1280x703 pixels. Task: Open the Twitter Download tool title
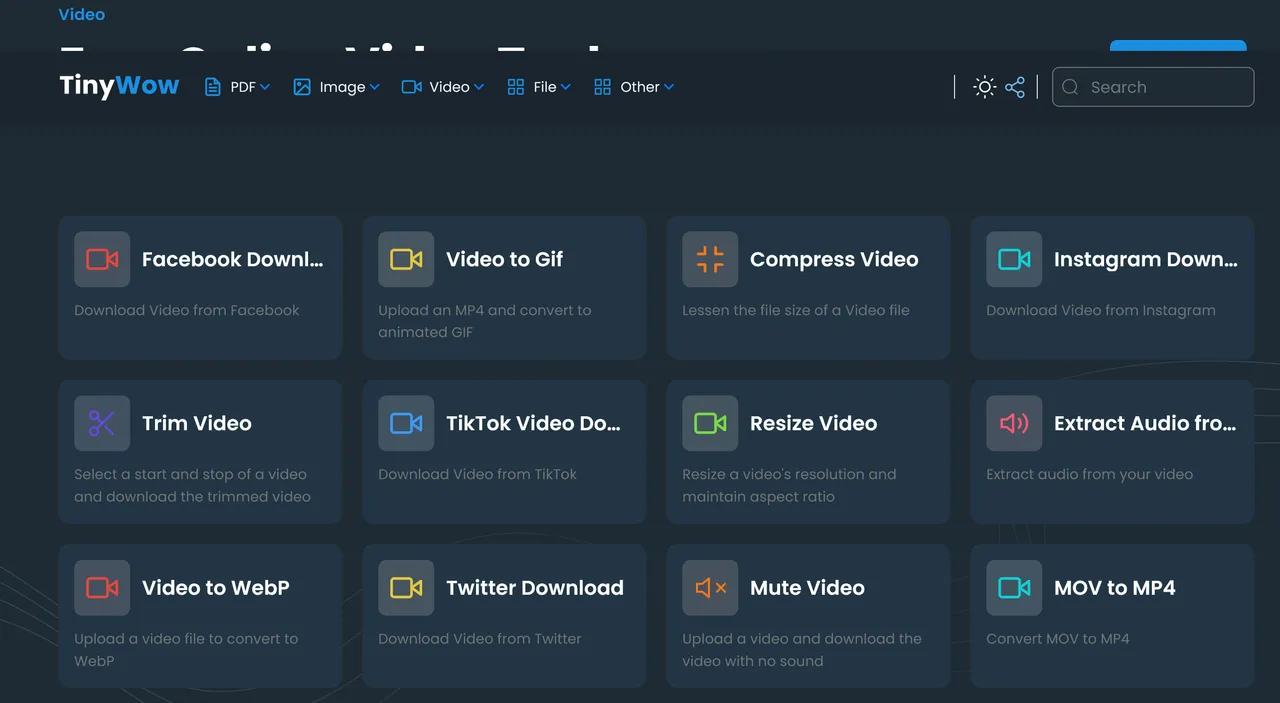click(535, 588)
